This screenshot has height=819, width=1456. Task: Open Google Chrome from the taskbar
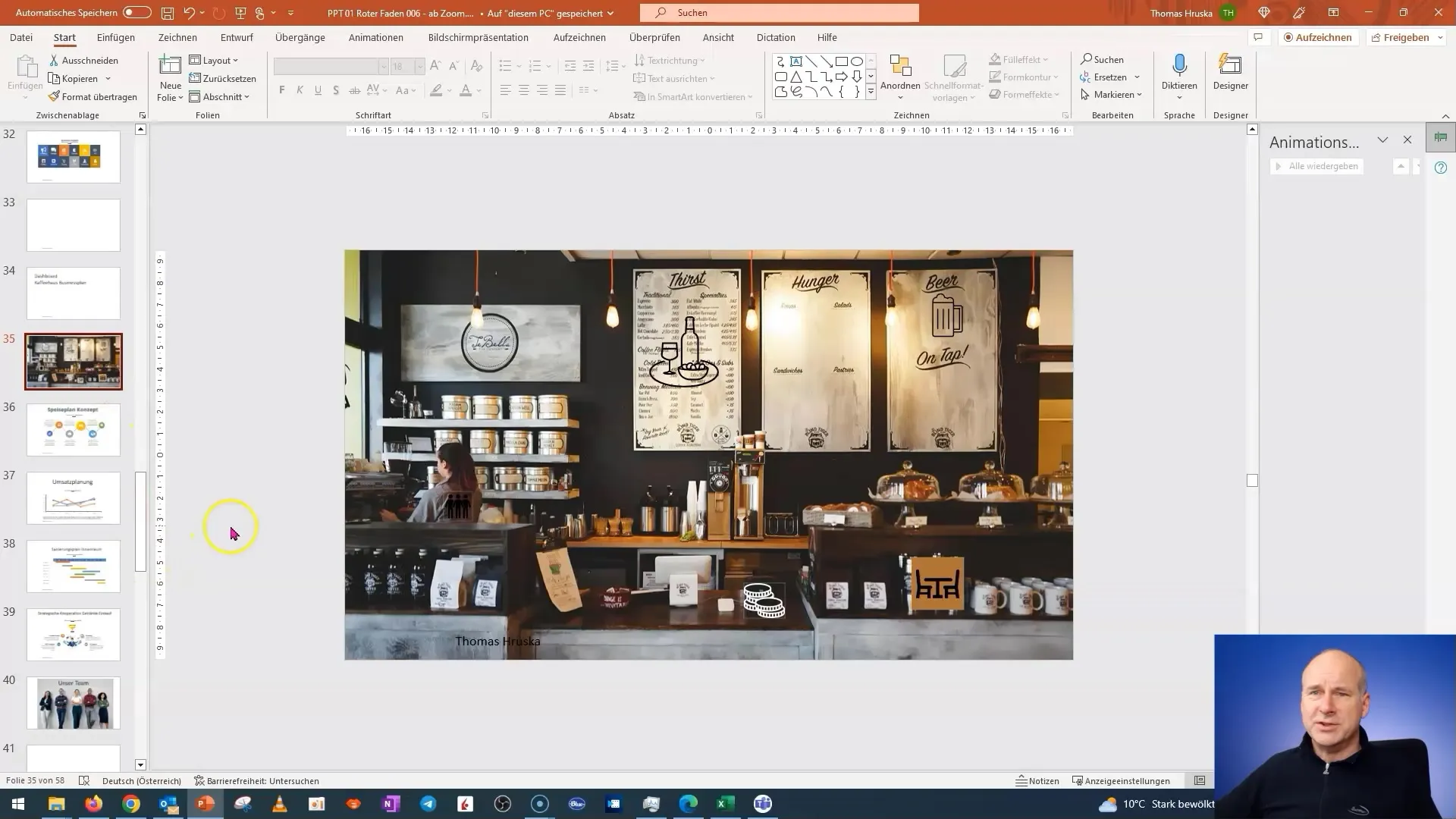pos(131,804)
